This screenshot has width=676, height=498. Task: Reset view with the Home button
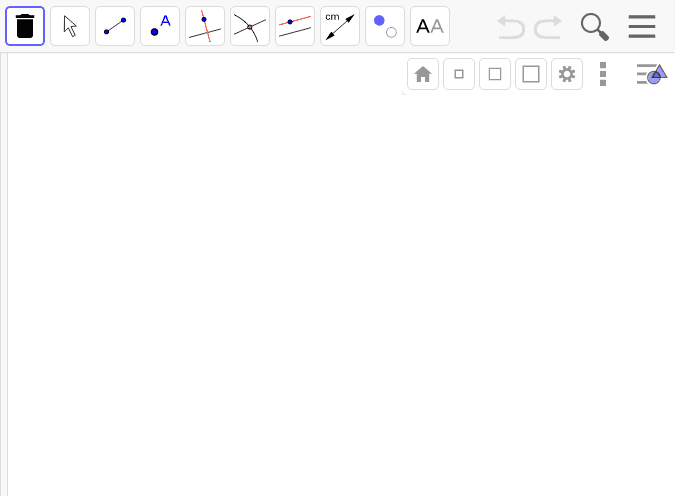pyautogui.click(x=423, y=74)
